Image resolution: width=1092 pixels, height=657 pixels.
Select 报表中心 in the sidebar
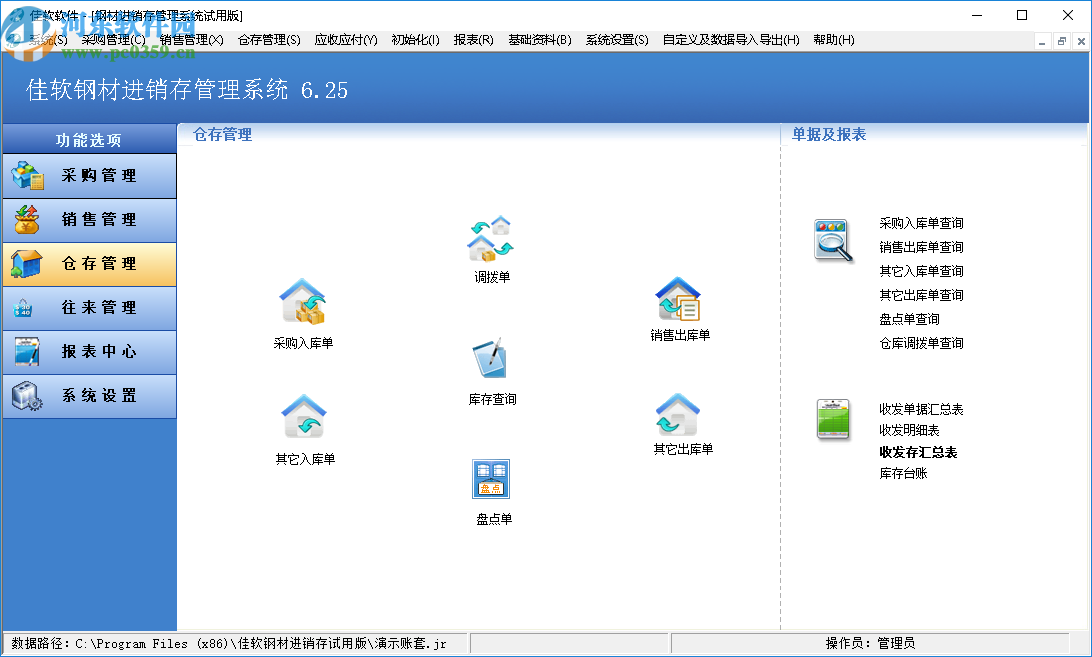tap(89, 351)
